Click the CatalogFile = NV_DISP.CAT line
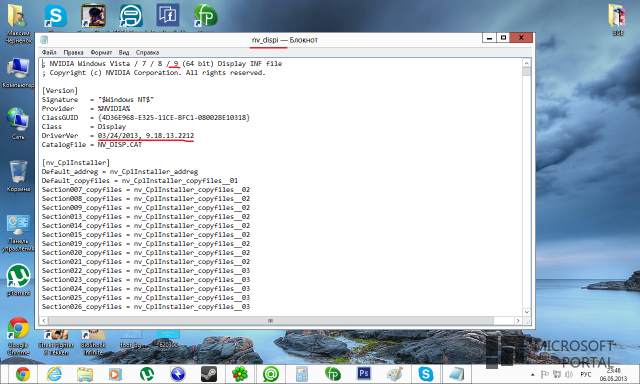 pyautogui.click(x=92, y=144)
